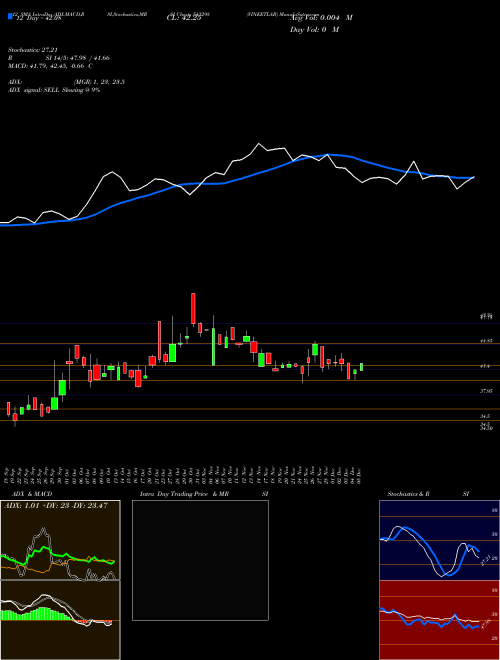The width and height of the screenshot is (500, 660).
Task: Click the MACD histogram panel
Action: point(60,620)
